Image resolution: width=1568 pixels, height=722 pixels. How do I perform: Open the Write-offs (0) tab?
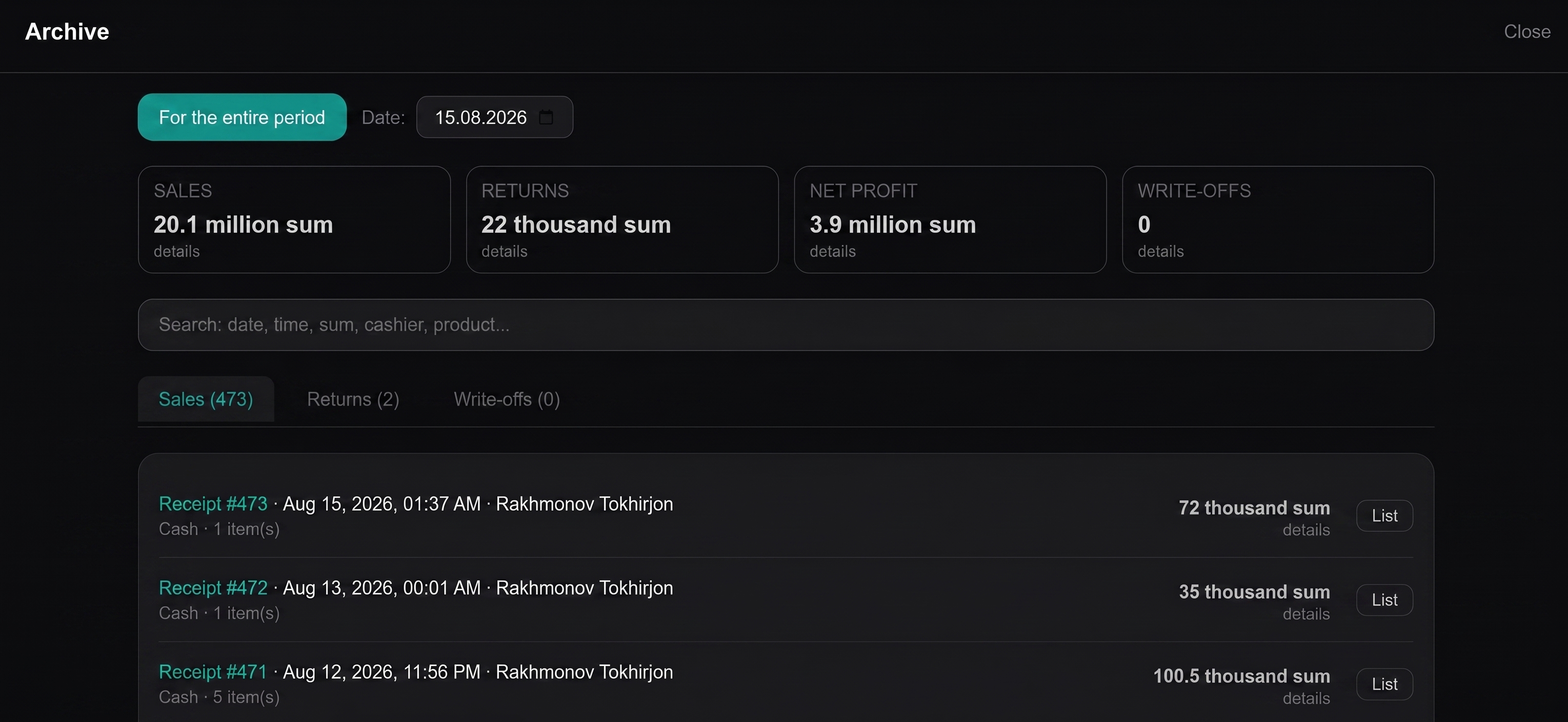pos(507,399)
